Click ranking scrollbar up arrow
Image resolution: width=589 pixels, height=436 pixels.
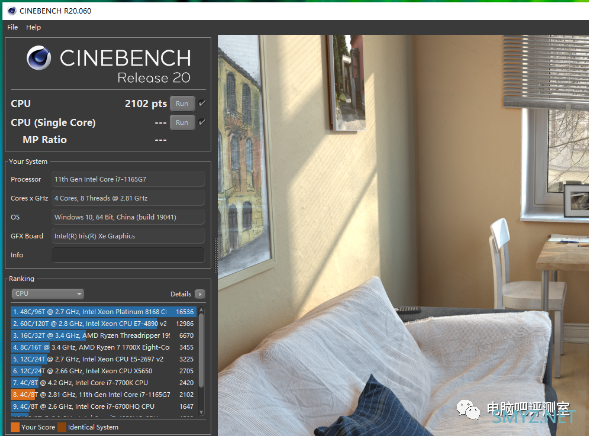click(201, 310)
